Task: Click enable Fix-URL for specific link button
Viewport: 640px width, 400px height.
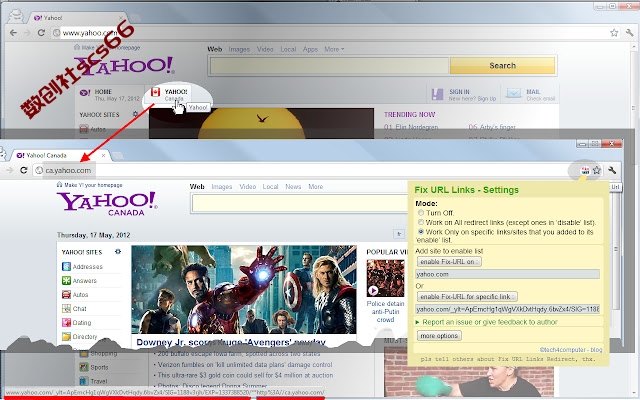Action: [x=467, y=296]
